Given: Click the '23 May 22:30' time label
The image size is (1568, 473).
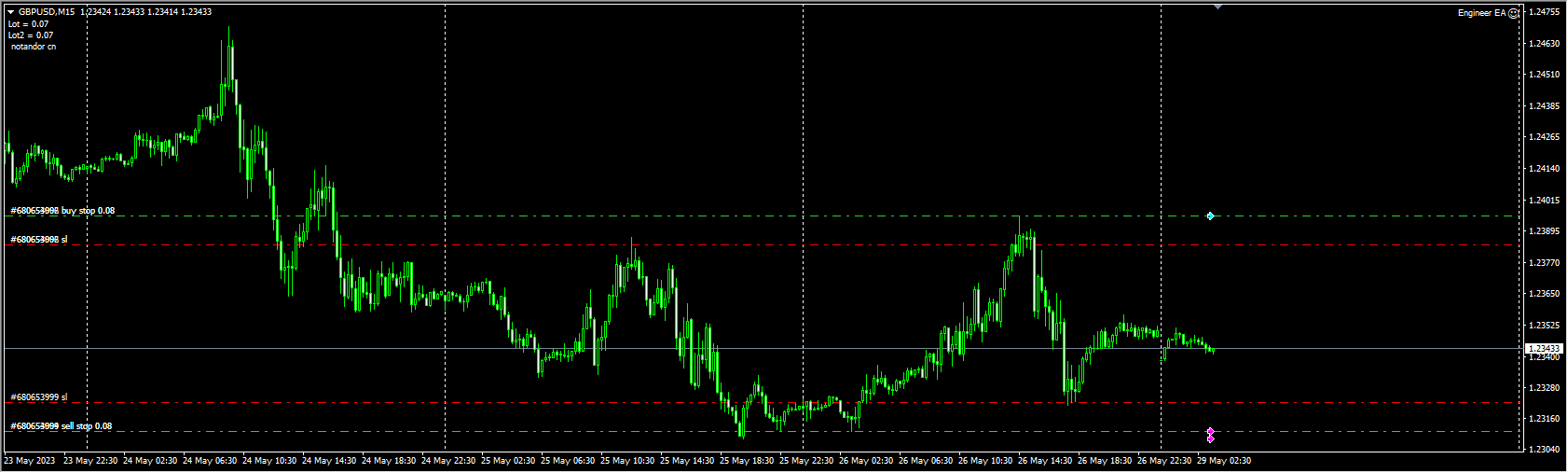Looking at the screenshot, I should coord(90,461).
